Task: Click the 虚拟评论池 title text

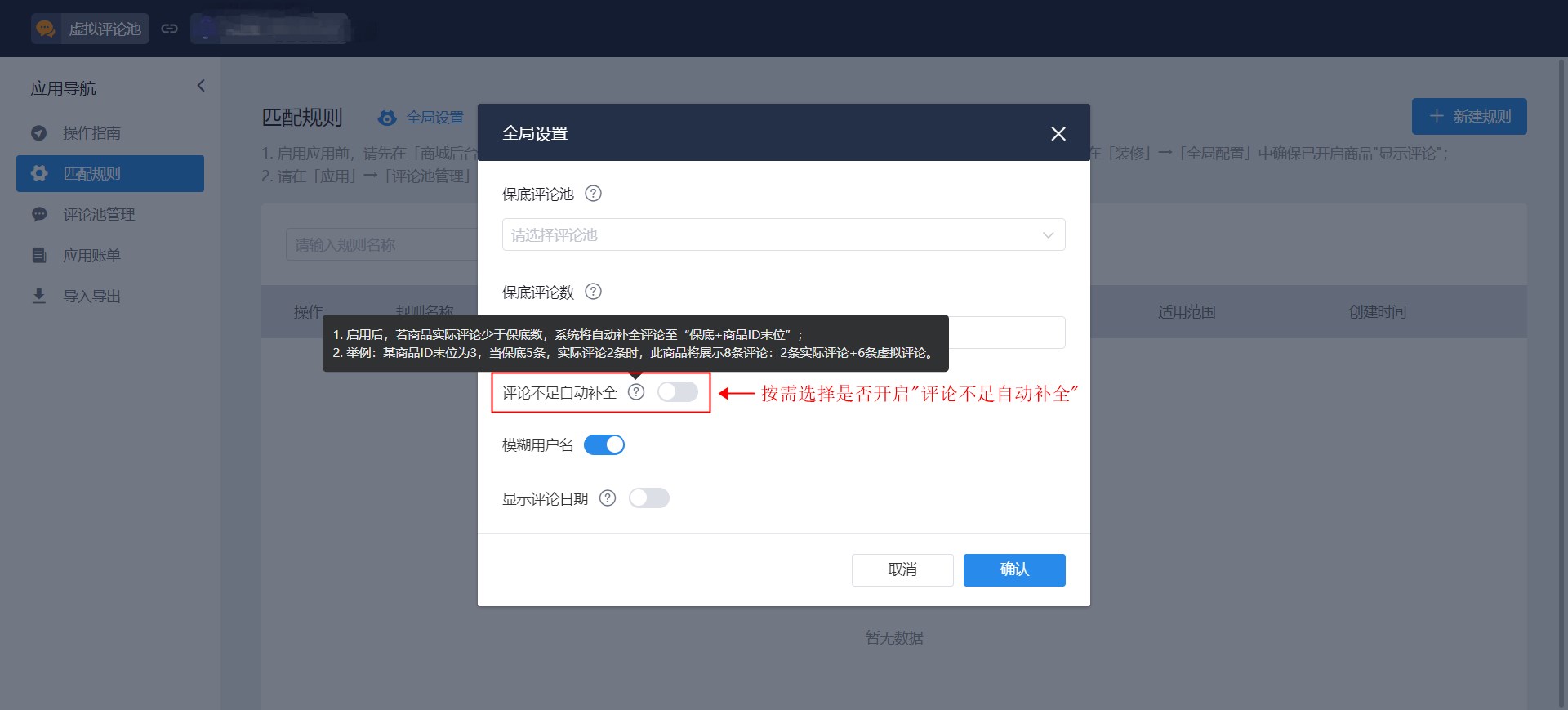Action: (105, 29)
